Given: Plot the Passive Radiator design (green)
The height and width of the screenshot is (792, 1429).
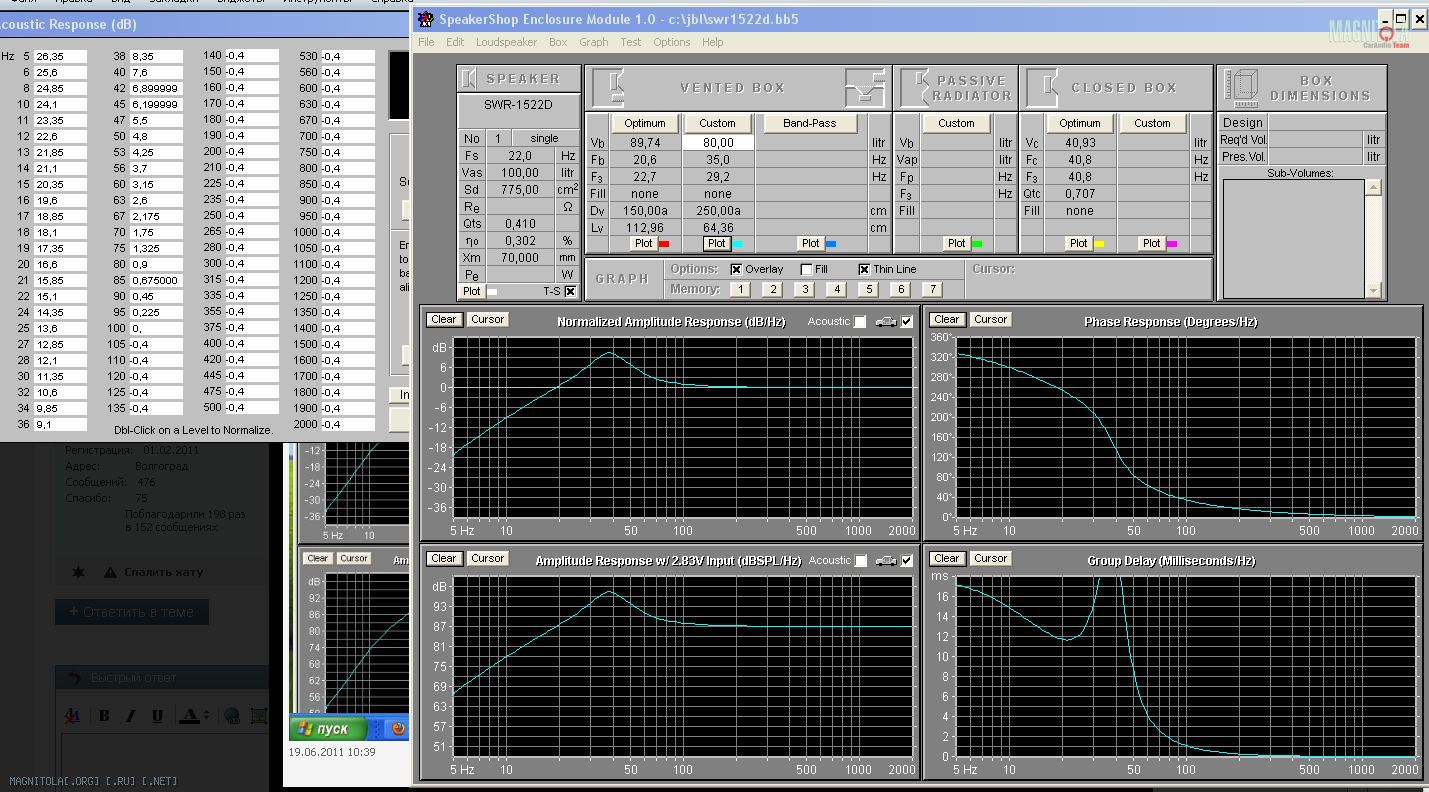Looking at the screenshot, I should [957, 243].
